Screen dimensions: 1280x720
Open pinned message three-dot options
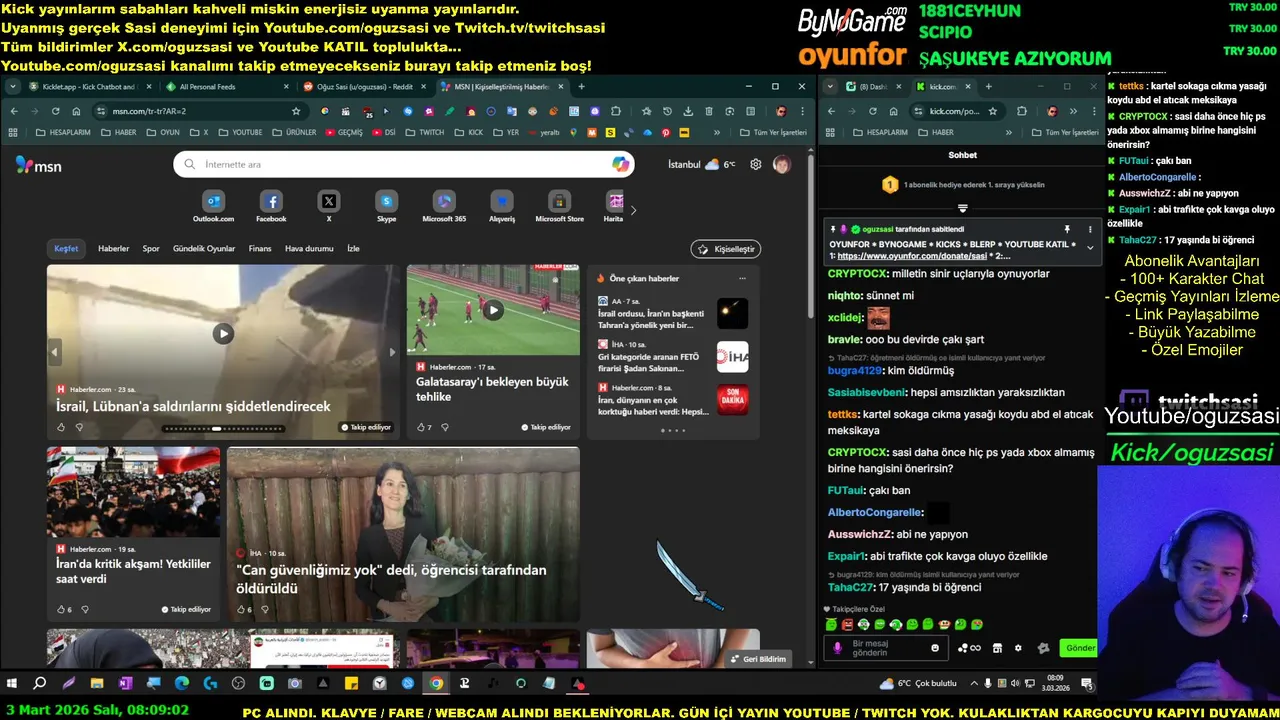1090,229
